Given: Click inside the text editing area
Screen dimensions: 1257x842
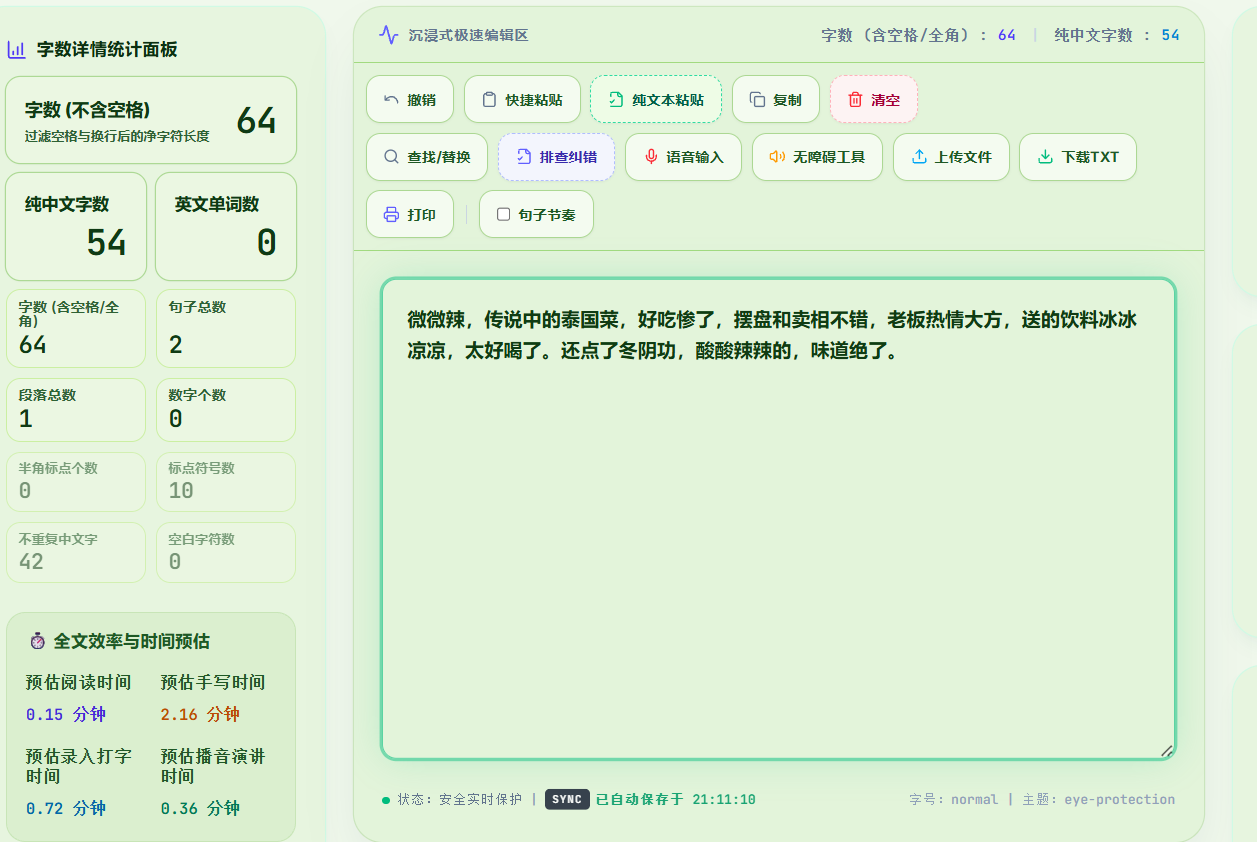Looking at the screenshot, I should (778, 519).
